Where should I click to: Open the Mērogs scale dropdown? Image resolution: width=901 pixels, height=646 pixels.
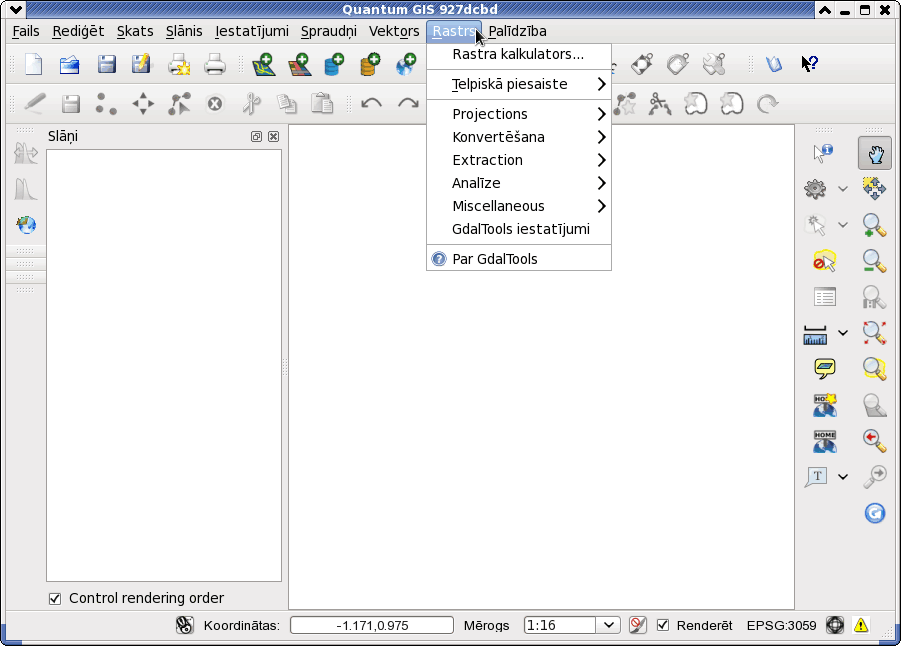click(x=608, y=625)
